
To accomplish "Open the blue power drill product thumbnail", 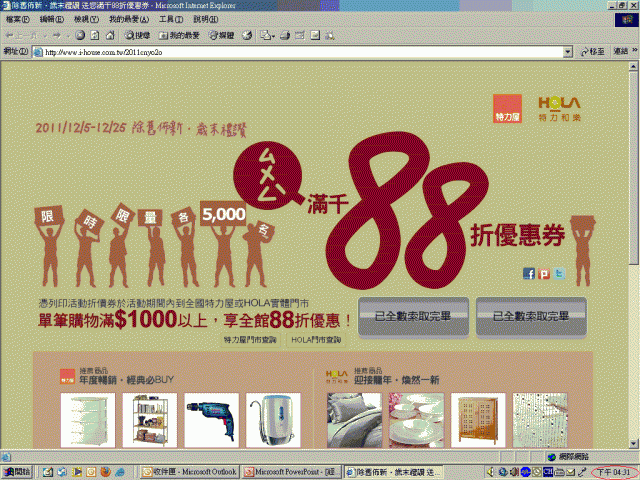I will coord(211,420).
